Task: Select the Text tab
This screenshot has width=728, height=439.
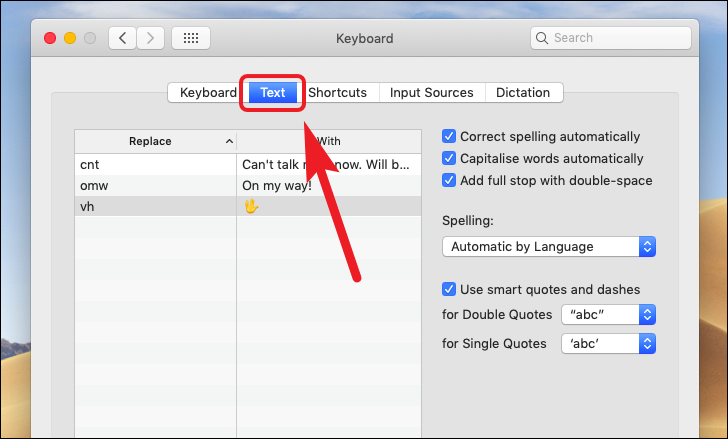Action: [273, 92]
